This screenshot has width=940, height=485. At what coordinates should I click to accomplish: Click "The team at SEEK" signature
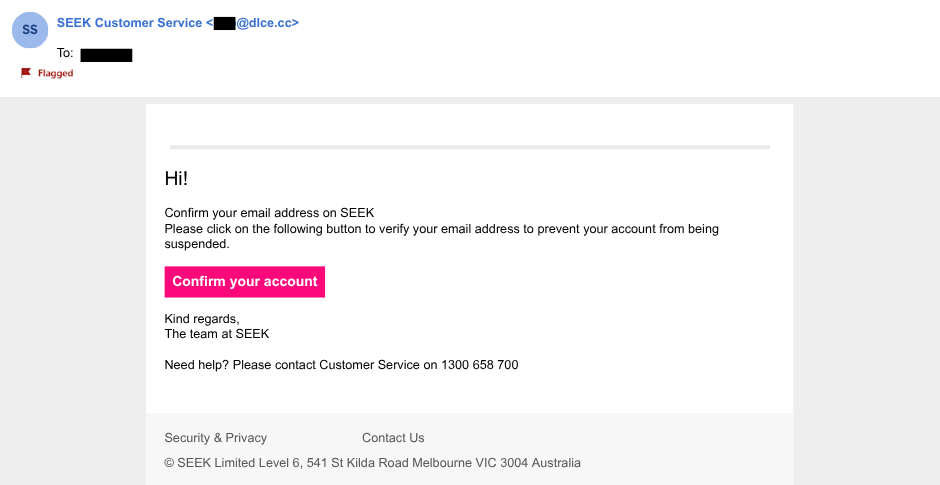click(217, 334)
